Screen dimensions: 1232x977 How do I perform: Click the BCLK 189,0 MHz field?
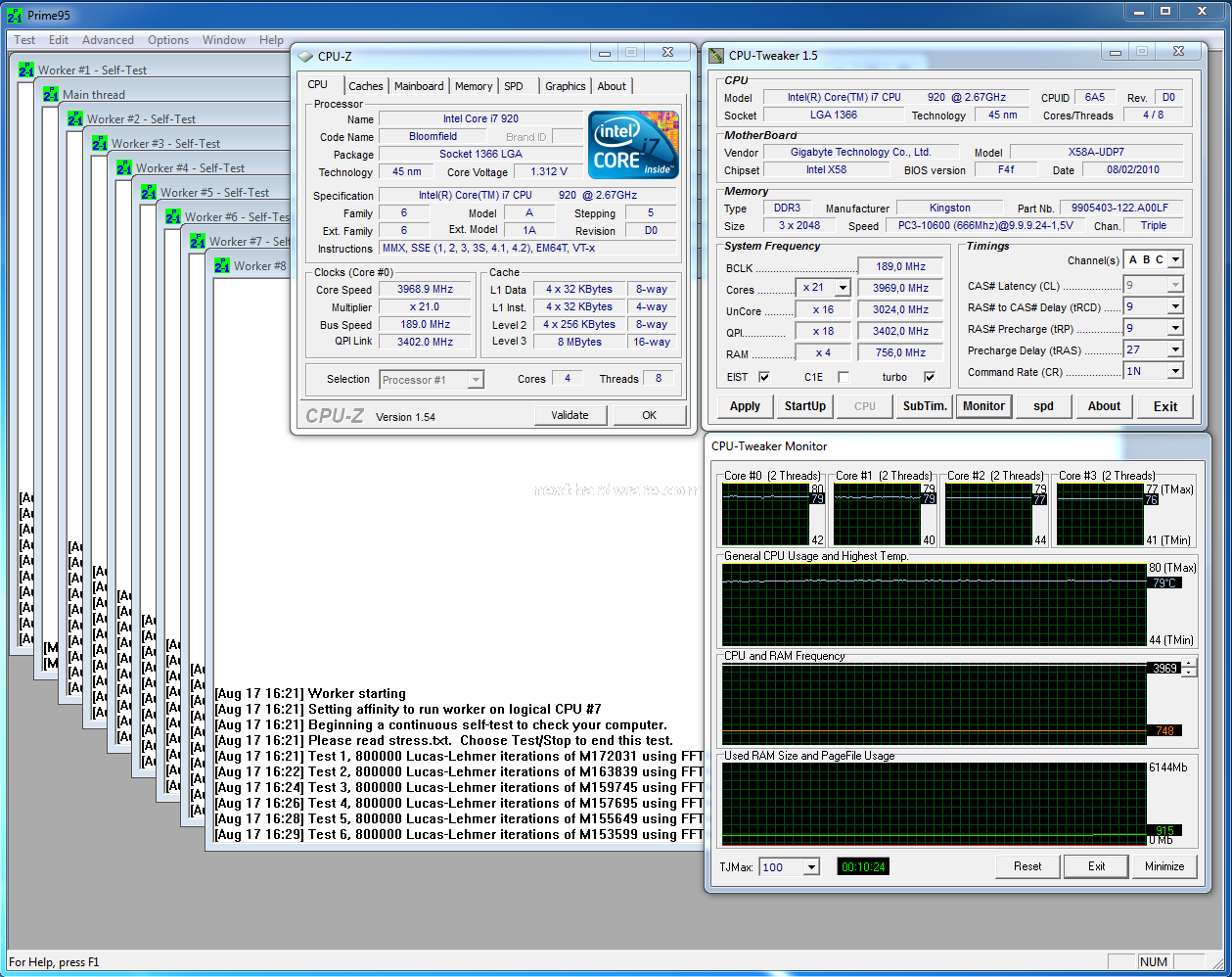pos(900,266)
